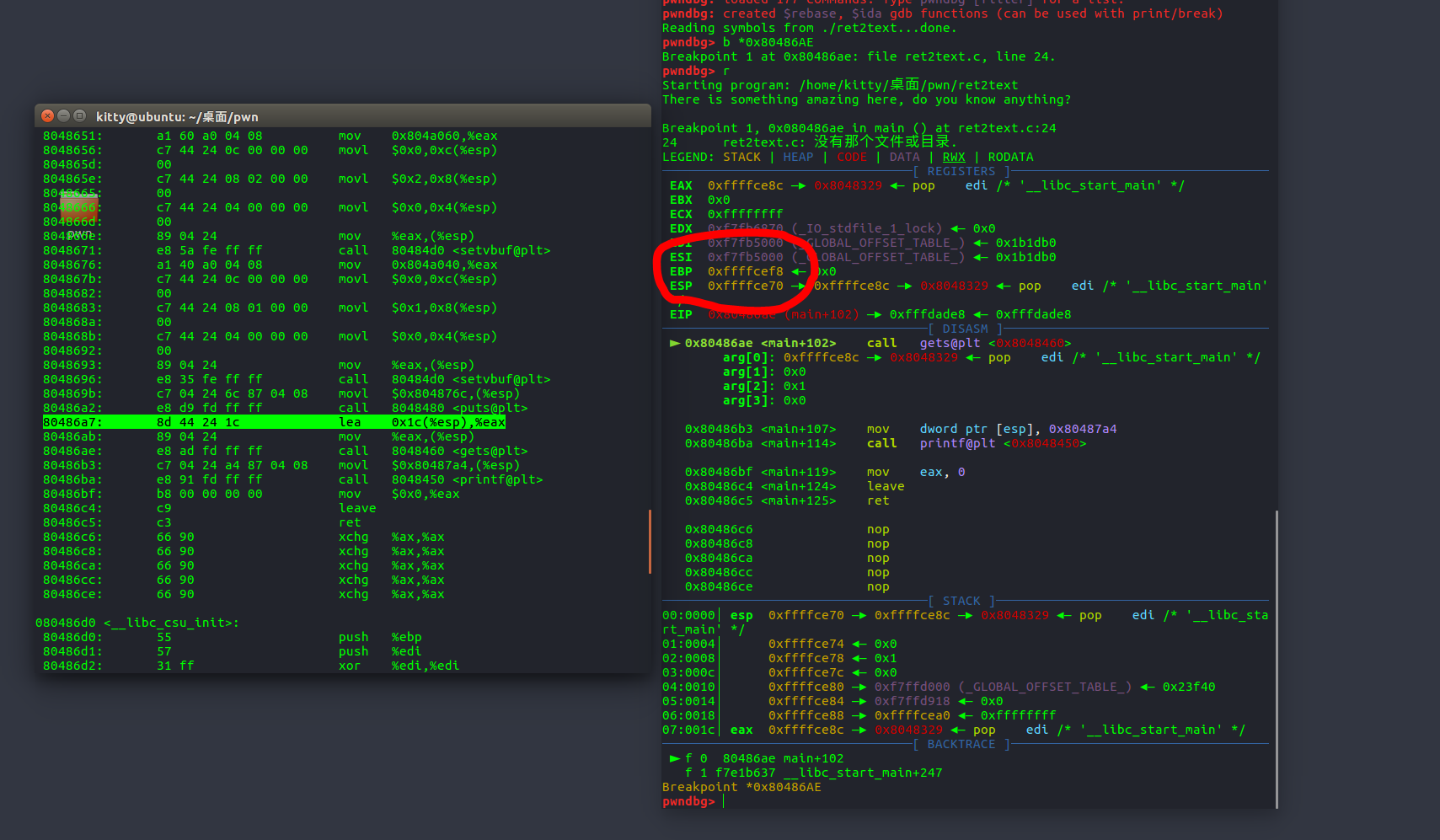Click the scrollbar of the pwndbg terminal
This screenshot has height=840, width=1440.
point(1277,657)
